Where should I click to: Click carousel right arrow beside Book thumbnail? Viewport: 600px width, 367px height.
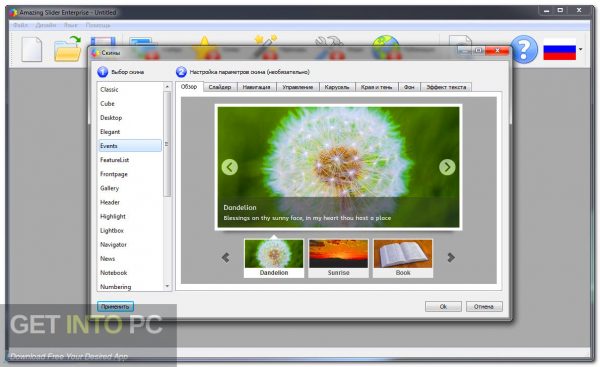[x=451, y=258]
